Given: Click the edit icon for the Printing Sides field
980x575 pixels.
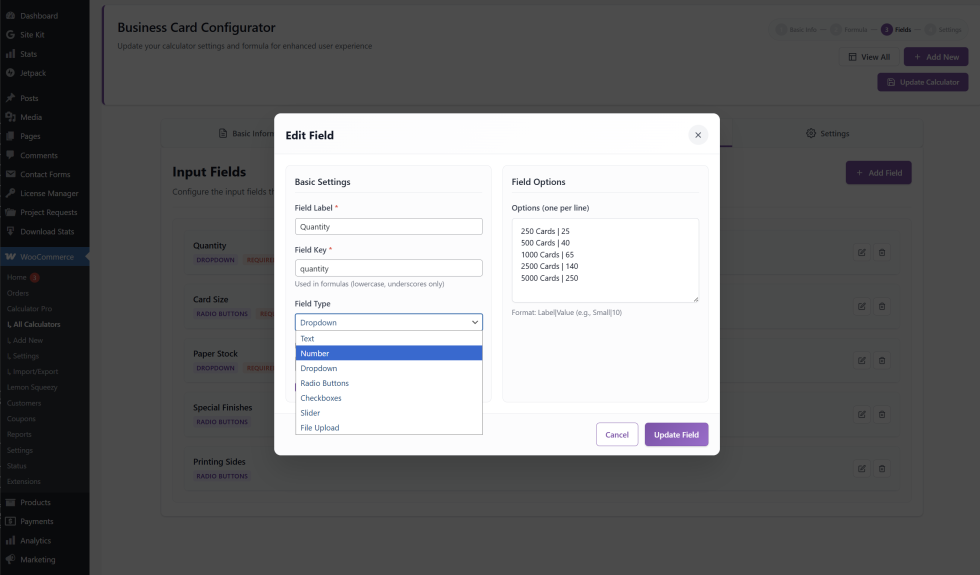Looking at the screenshot, I should 861,468.
